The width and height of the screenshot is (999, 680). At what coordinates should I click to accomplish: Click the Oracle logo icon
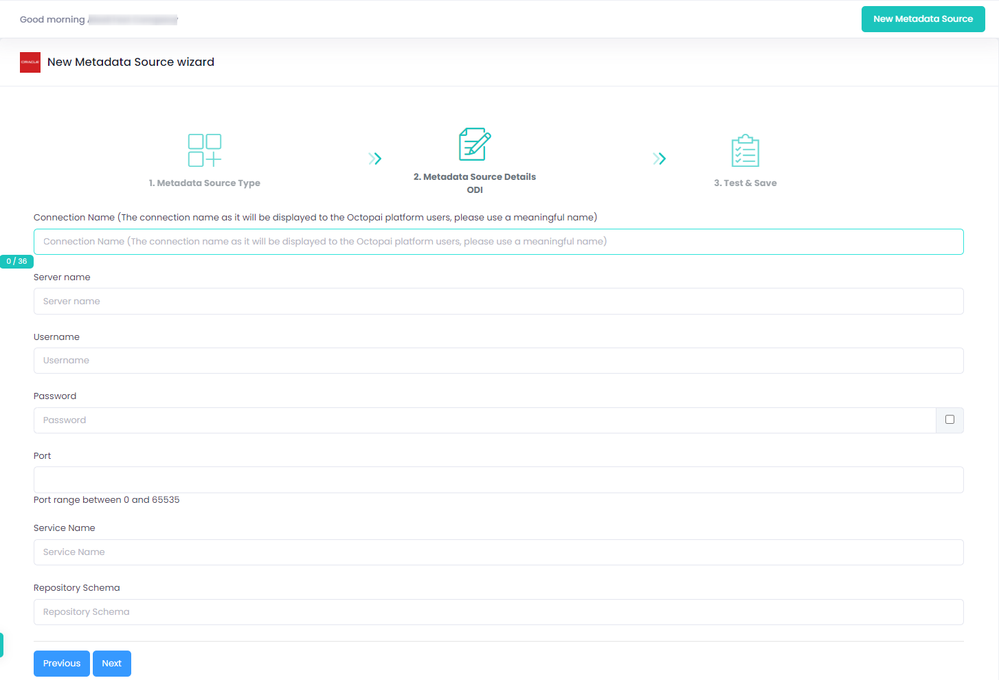[30, 62]
